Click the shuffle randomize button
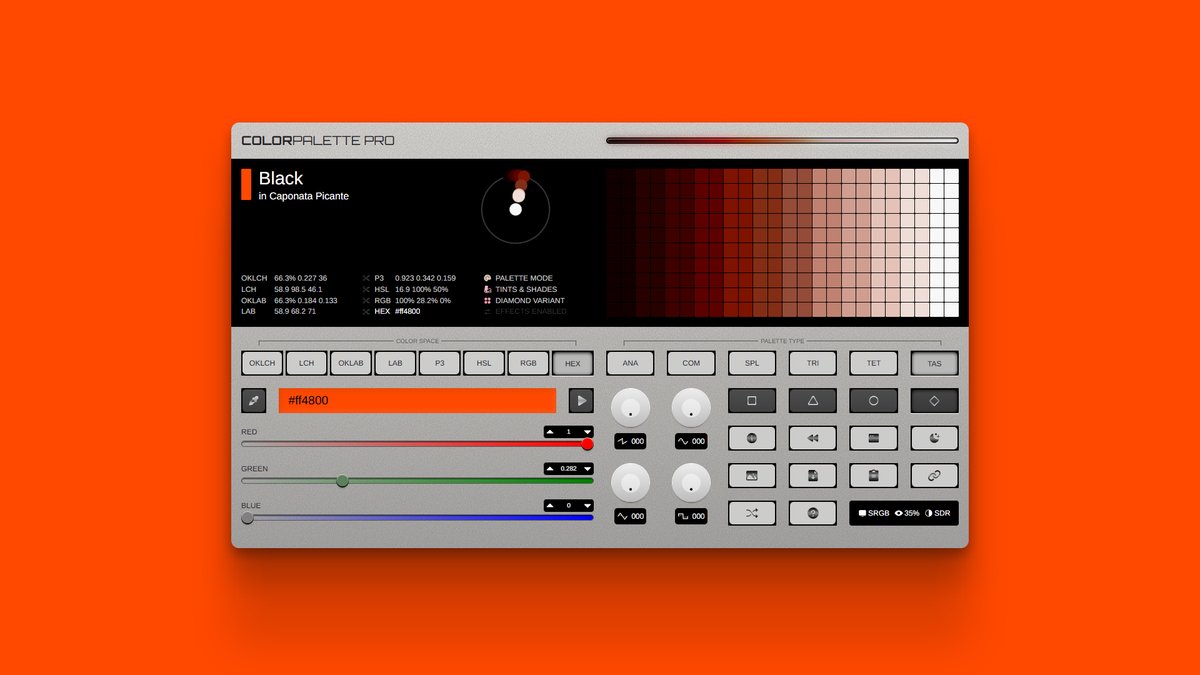Screen dimensions: 1200x675 click(x=752, y=513)
